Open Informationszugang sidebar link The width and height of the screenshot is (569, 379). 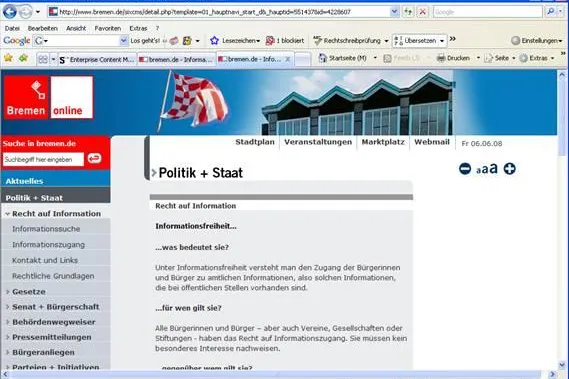(48, 245)
